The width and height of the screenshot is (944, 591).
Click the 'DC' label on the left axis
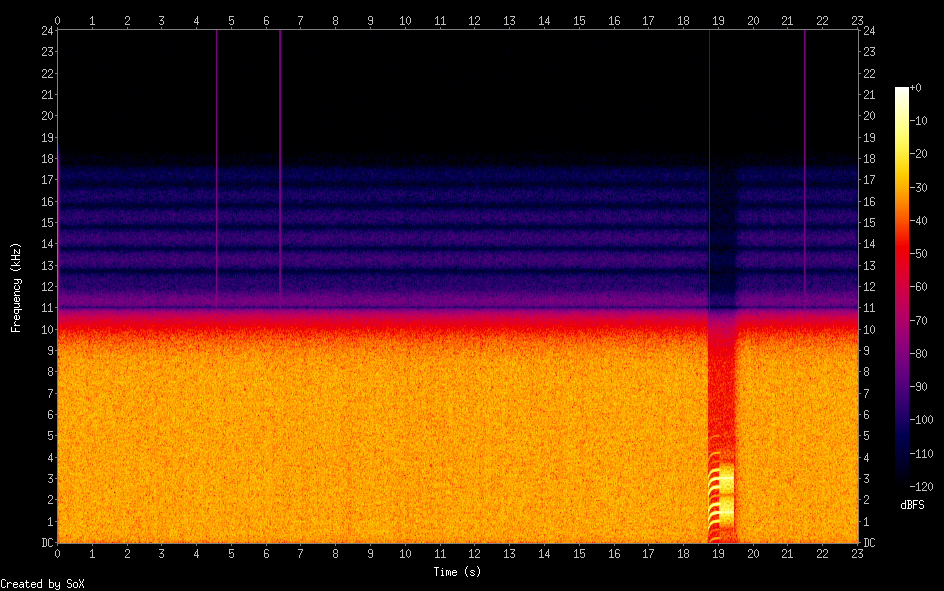click(x=46, y=543)
